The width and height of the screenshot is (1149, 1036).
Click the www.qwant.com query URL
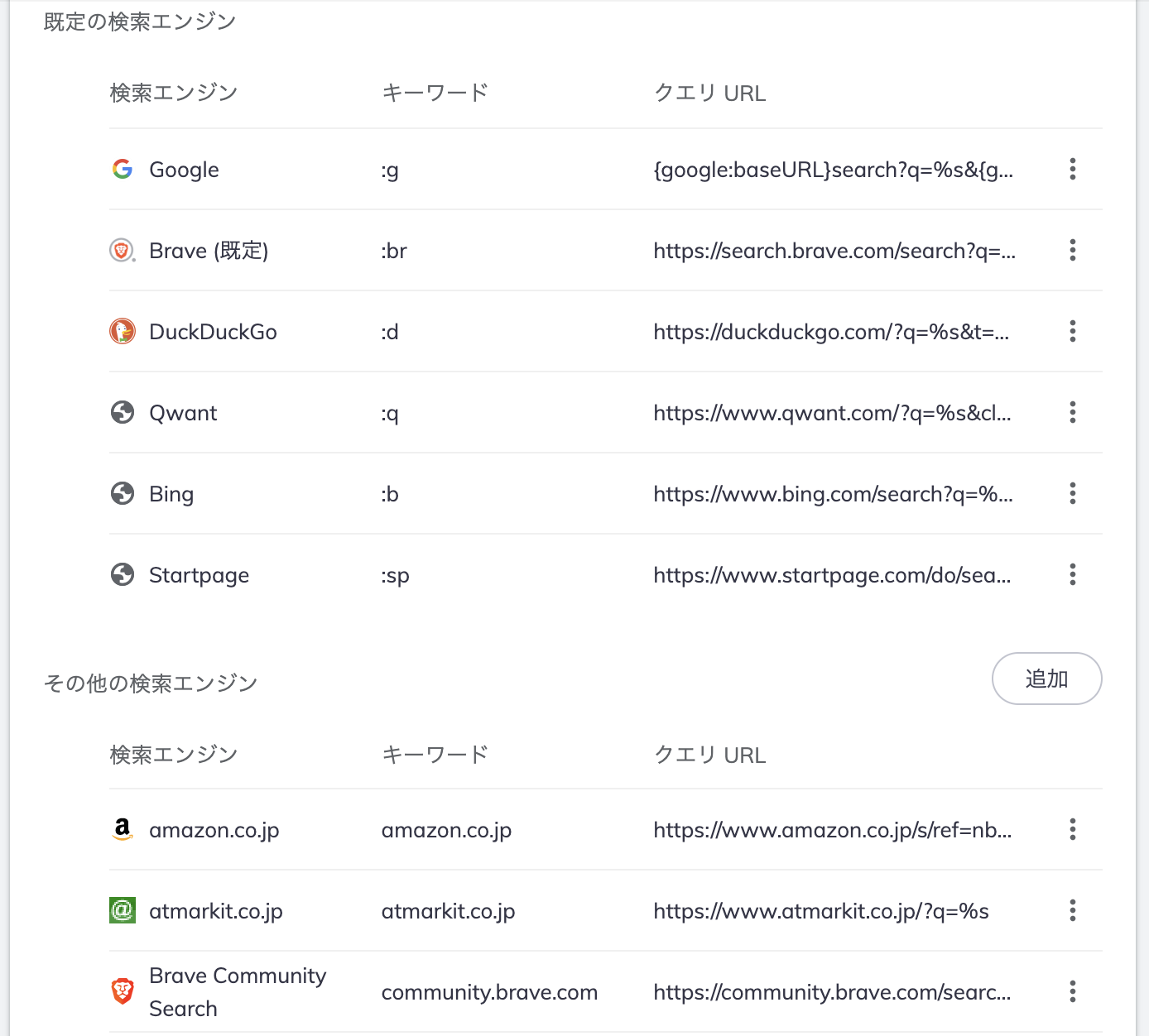(x=832, y=413)
